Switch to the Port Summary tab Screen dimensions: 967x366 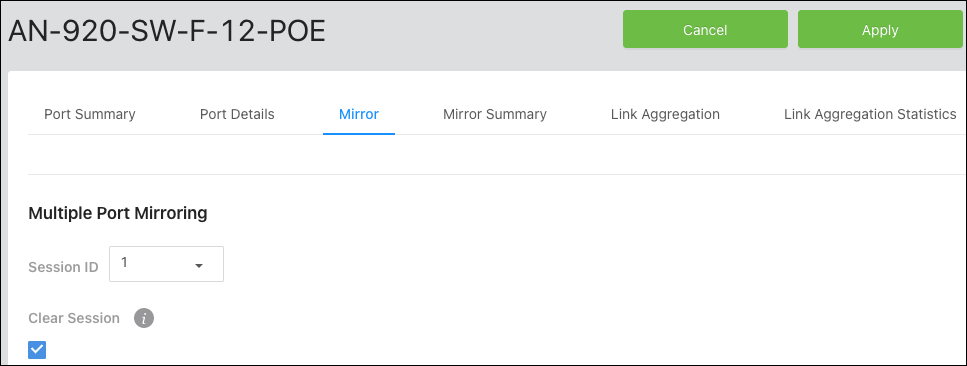click(x=89, y=114)
